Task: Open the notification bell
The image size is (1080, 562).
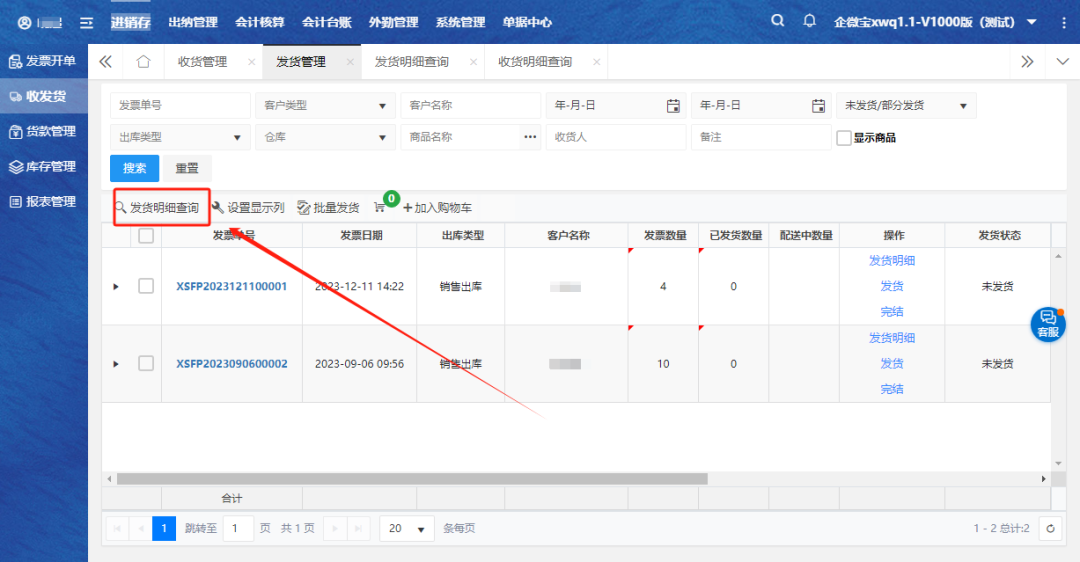Action: pos(809,21)
